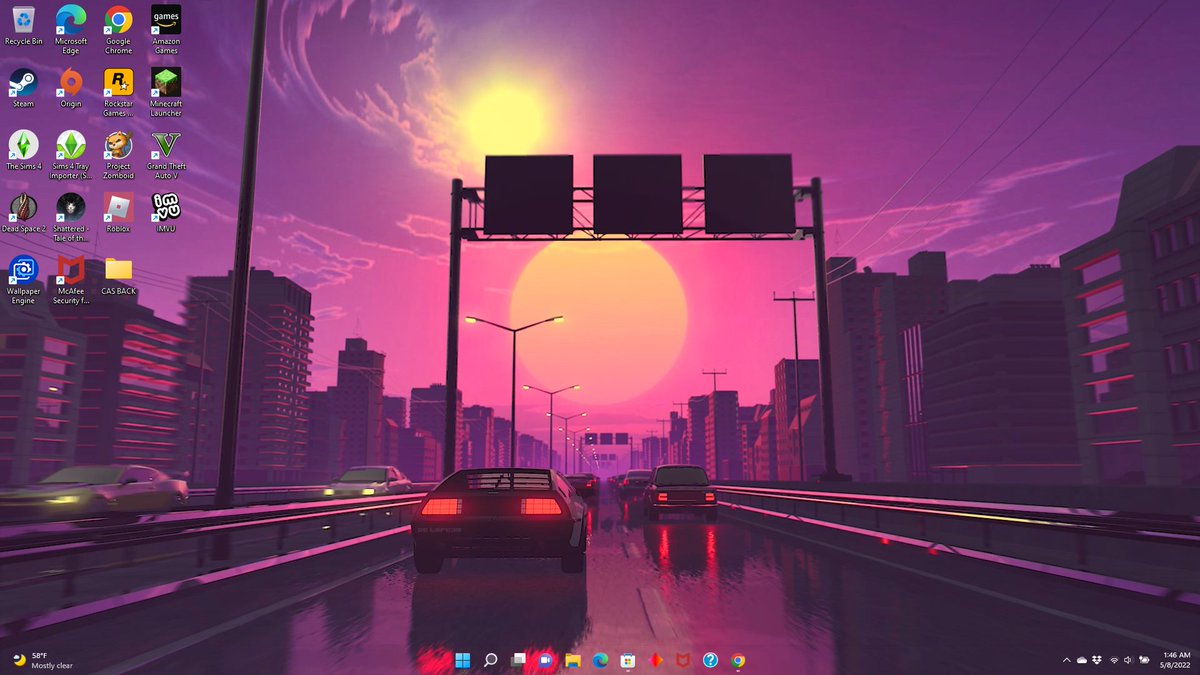Viewport: 1200px width, 675px height.
Task: Open Microsoft Store from the taskbar
Action: coord(628,660)
